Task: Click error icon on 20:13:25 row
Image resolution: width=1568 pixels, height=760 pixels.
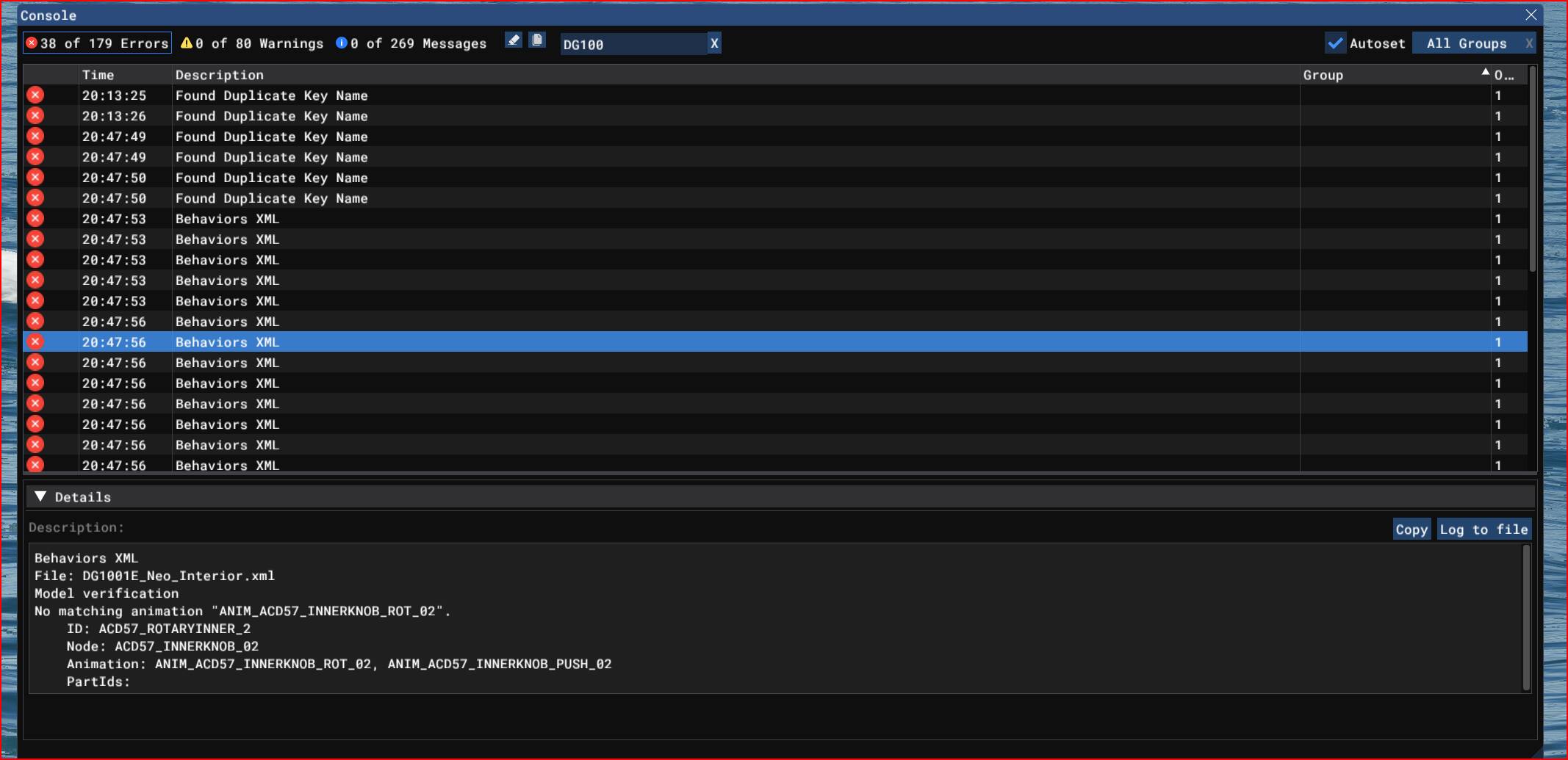Action: coord(35,95)
